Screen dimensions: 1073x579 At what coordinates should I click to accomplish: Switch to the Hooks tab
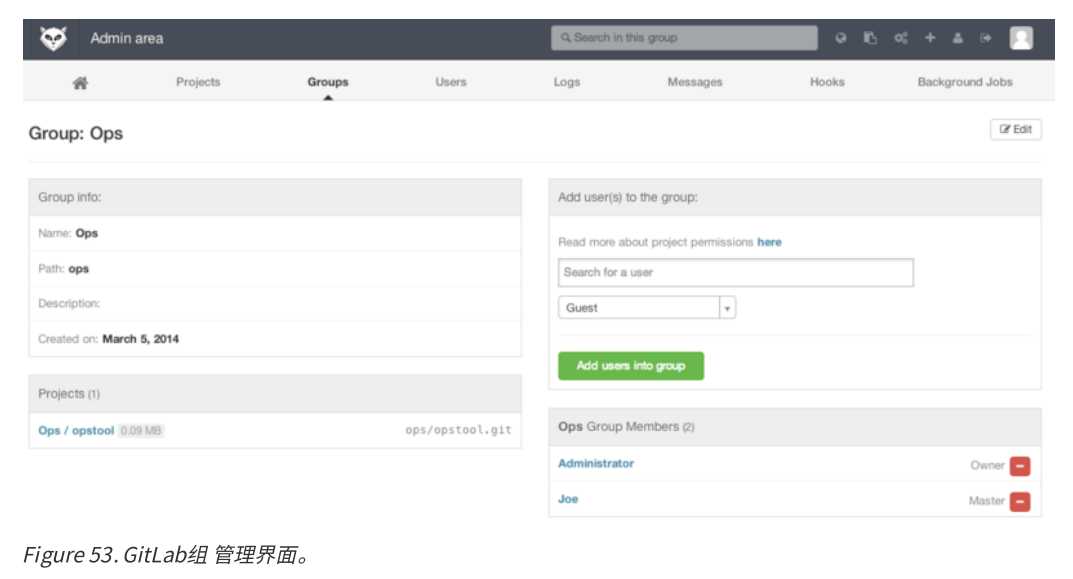pos(827,82)
